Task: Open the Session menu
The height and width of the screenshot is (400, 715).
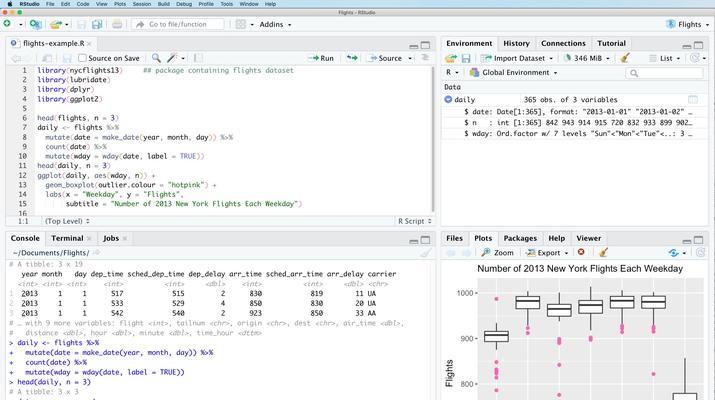Action: pyautogui.click(x=142, y=4)
